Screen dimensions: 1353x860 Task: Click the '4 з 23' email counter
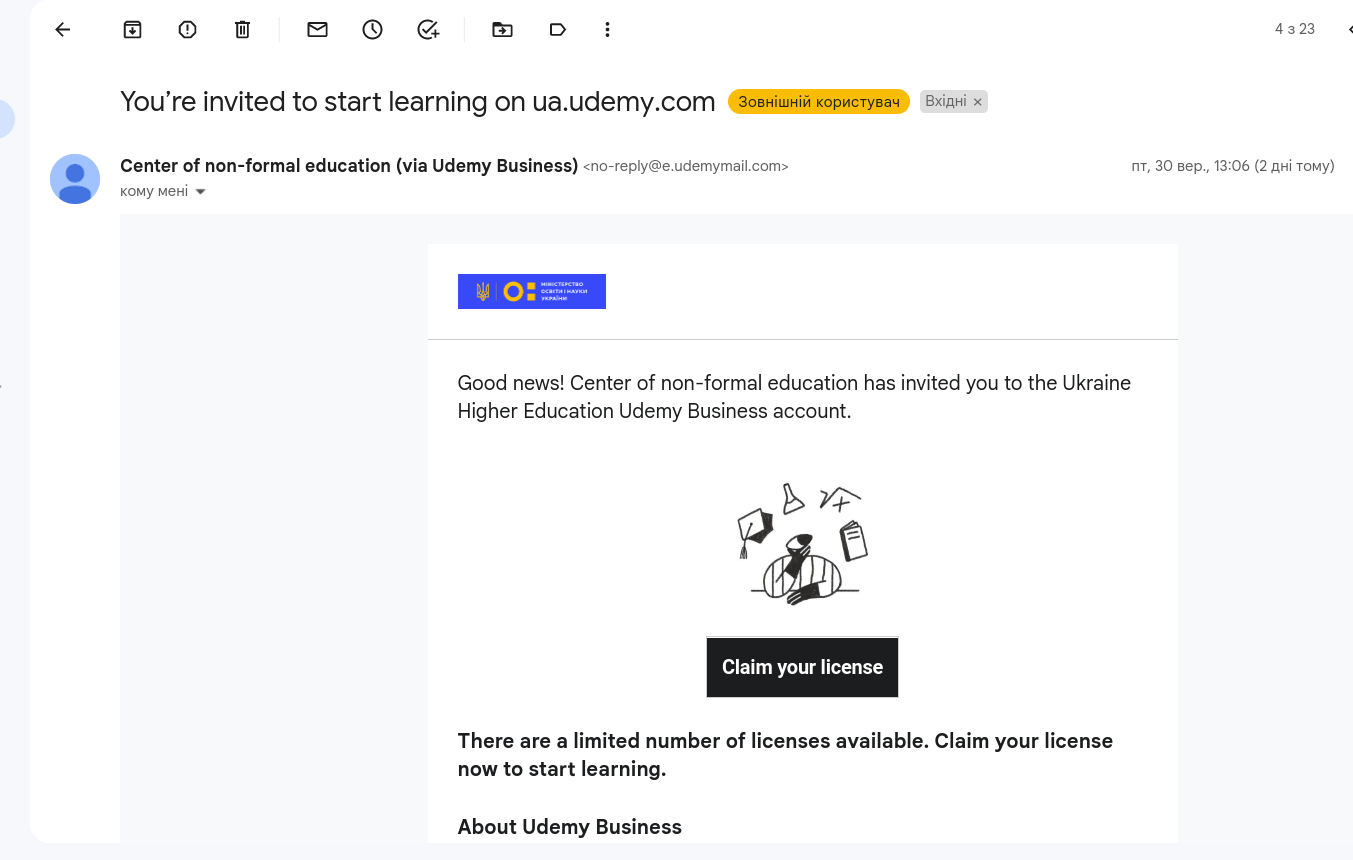pos(1293,29)
